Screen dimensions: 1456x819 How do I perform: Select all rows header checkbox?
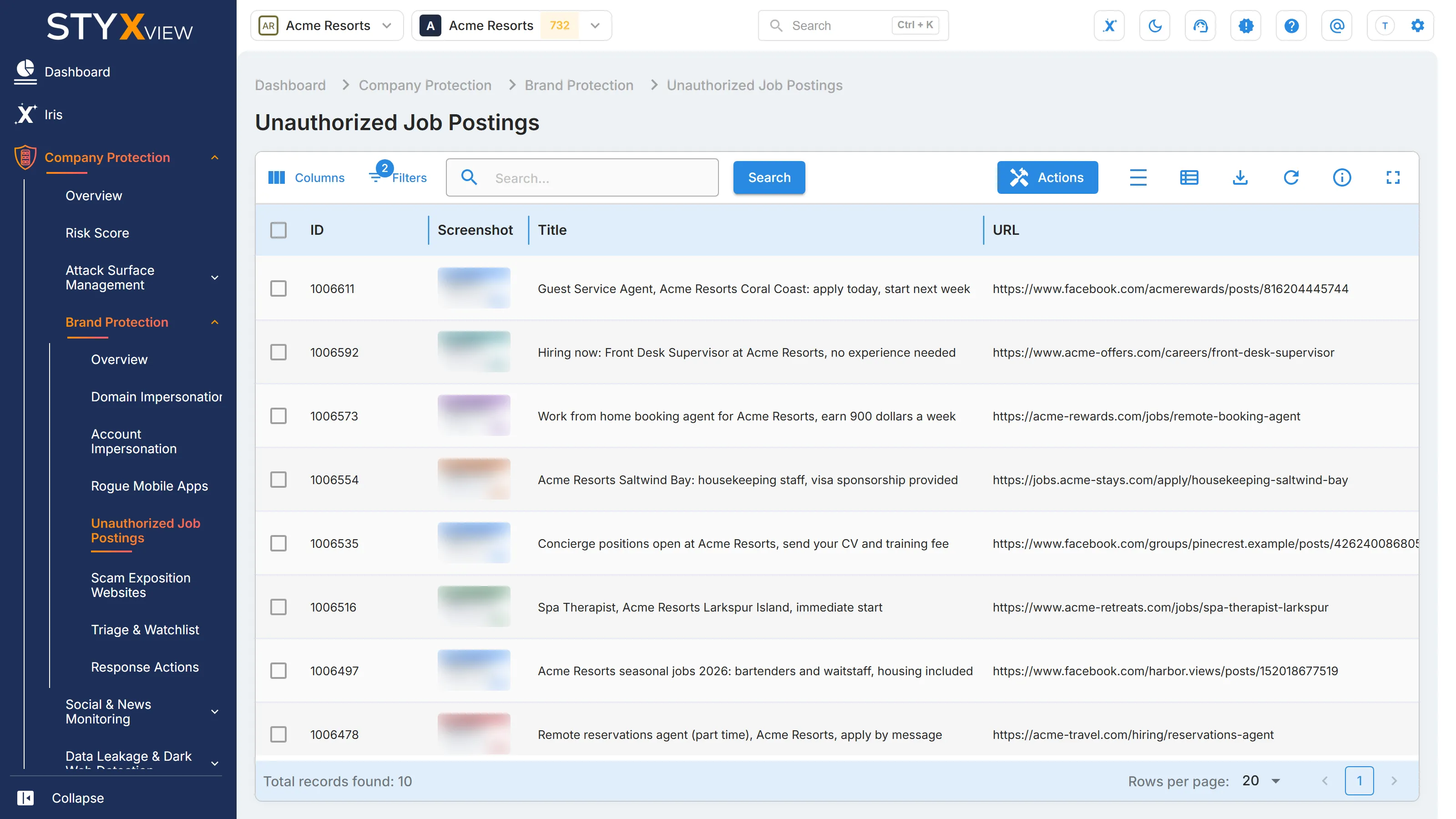278,230
